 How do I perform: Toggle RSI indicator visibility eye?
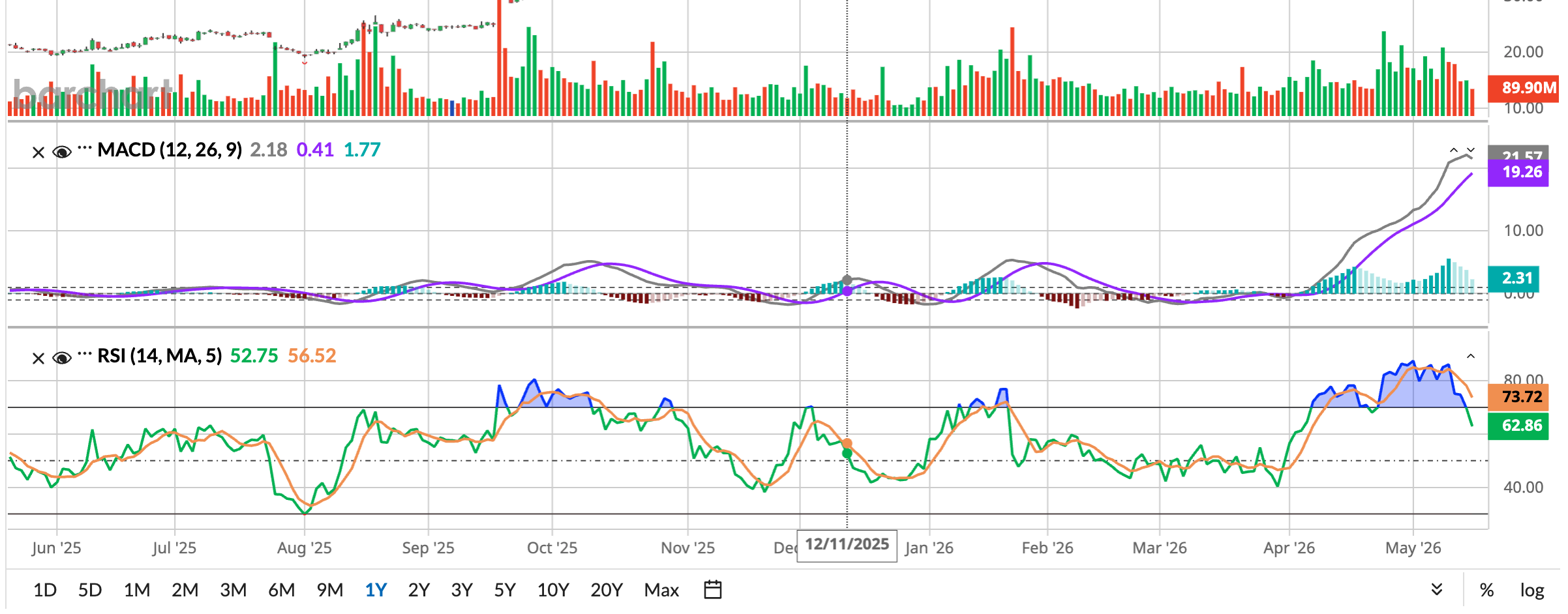coord(62,358)
